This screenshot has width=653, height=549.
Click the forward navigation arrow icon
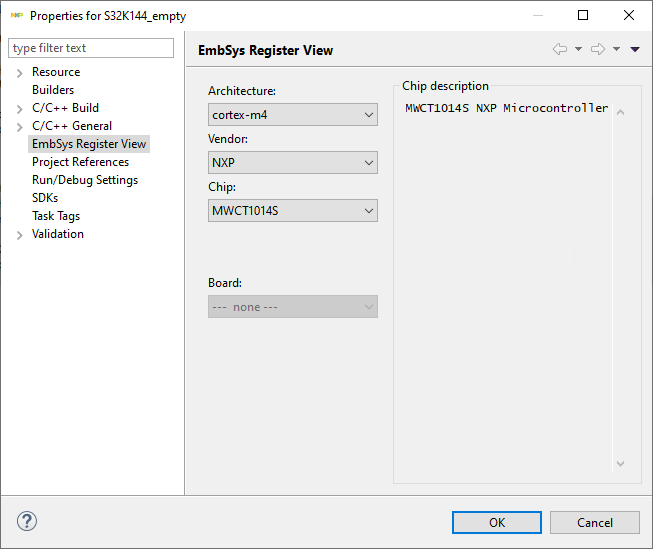[x=598, y=49]
